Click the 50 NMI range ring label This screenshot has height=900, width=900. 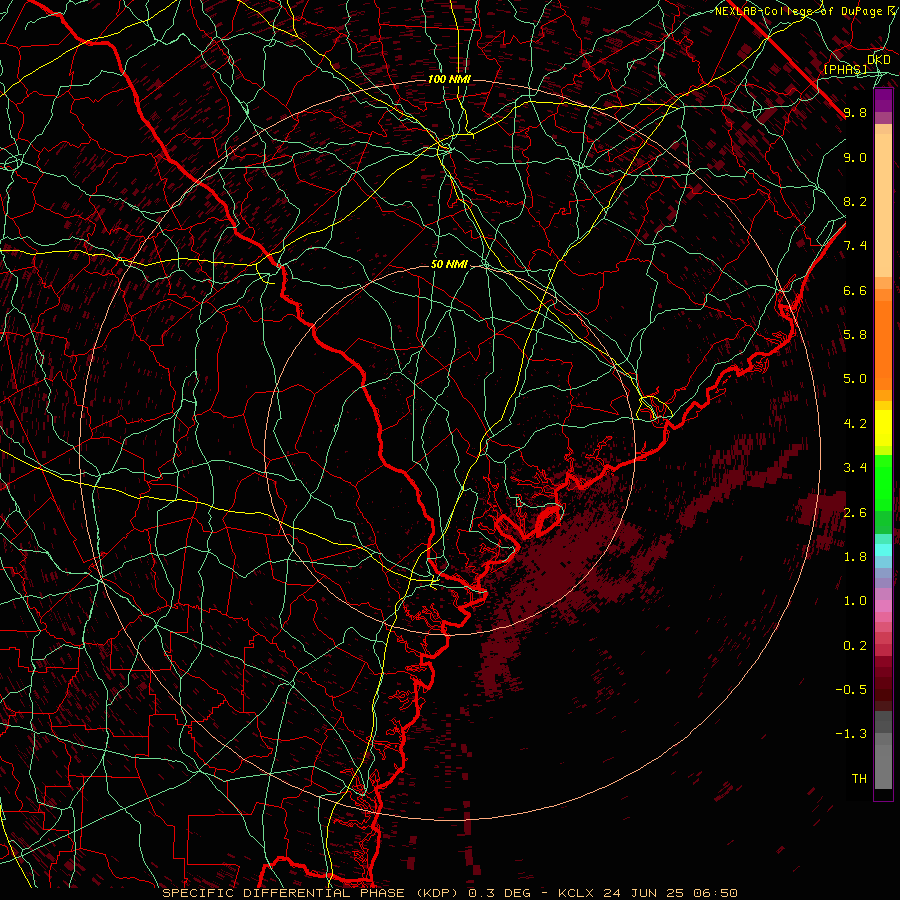449,265
